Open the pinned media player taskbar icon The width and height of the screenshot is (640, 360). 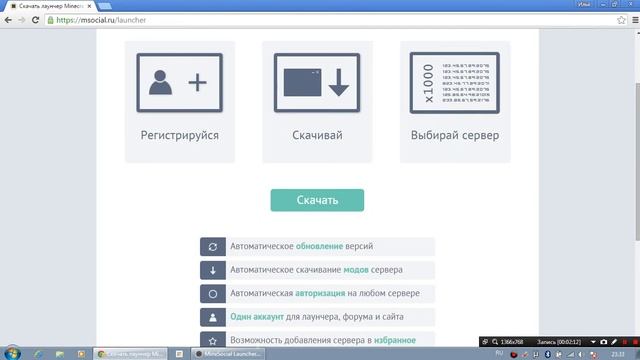pyautogui.click(x=81, y=354)
